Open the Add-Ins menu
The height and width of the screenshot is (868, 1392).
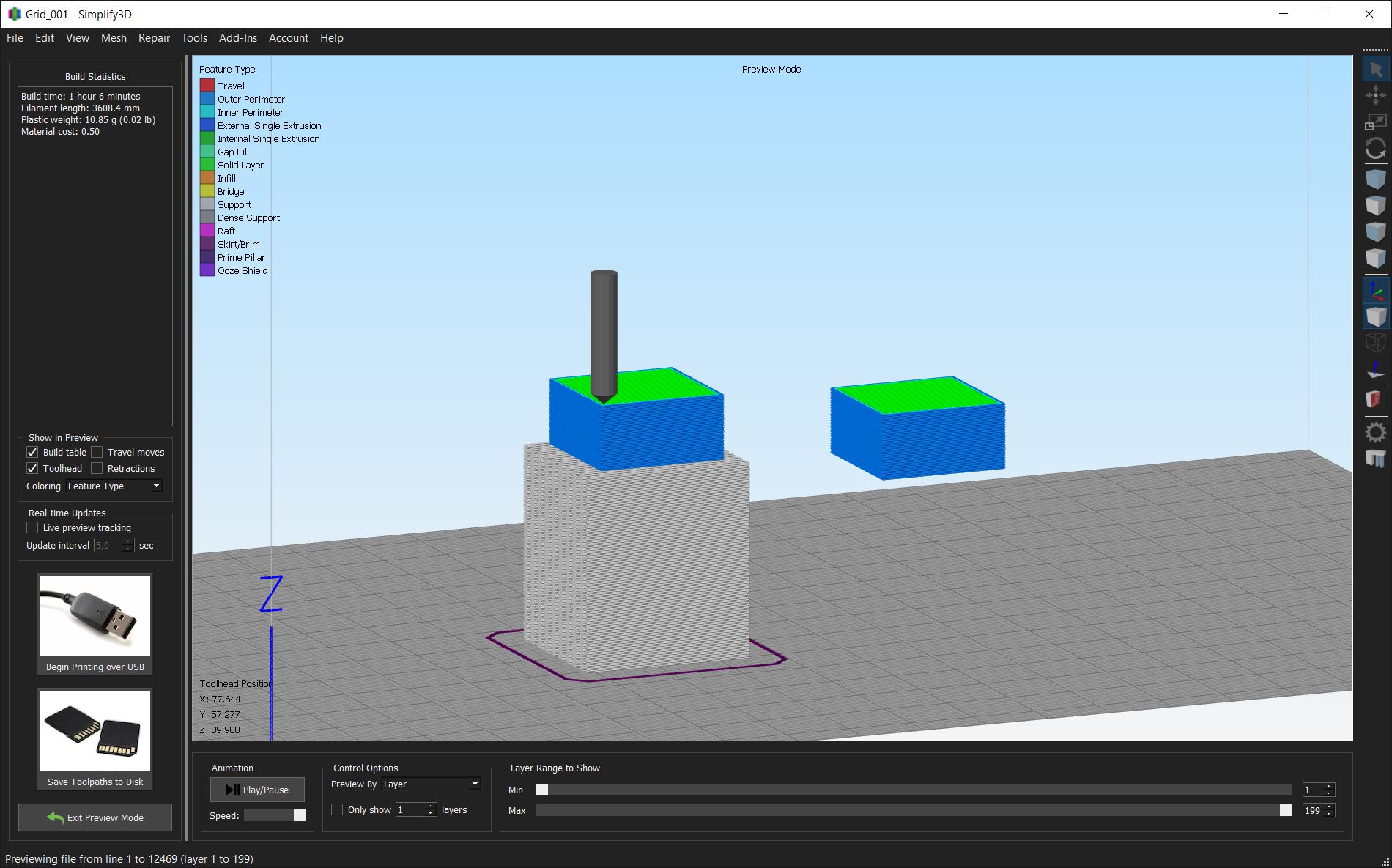pyautogui.click(x=238, y=38)
